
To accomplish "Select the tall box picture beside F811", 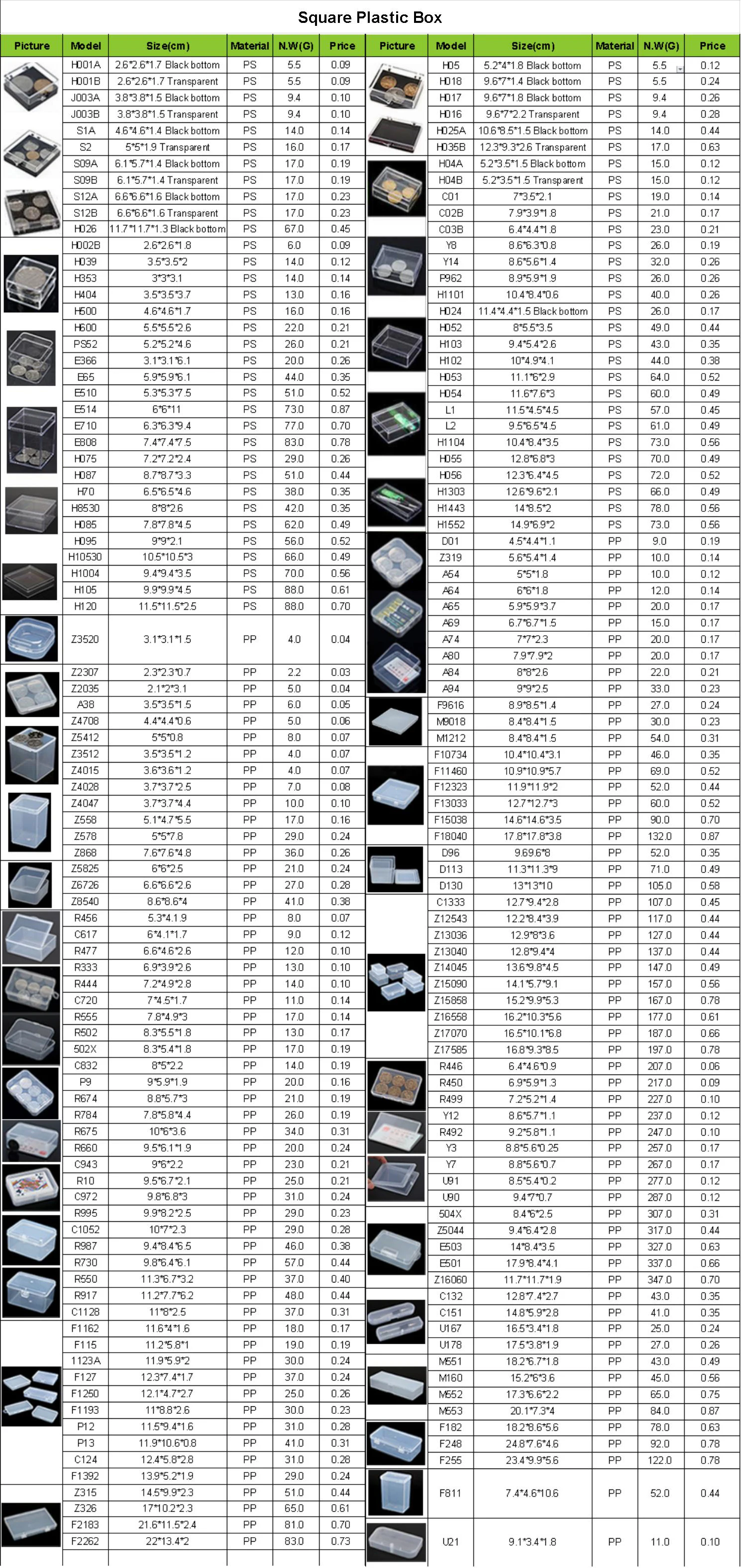I will click(x=396, y=1492).
